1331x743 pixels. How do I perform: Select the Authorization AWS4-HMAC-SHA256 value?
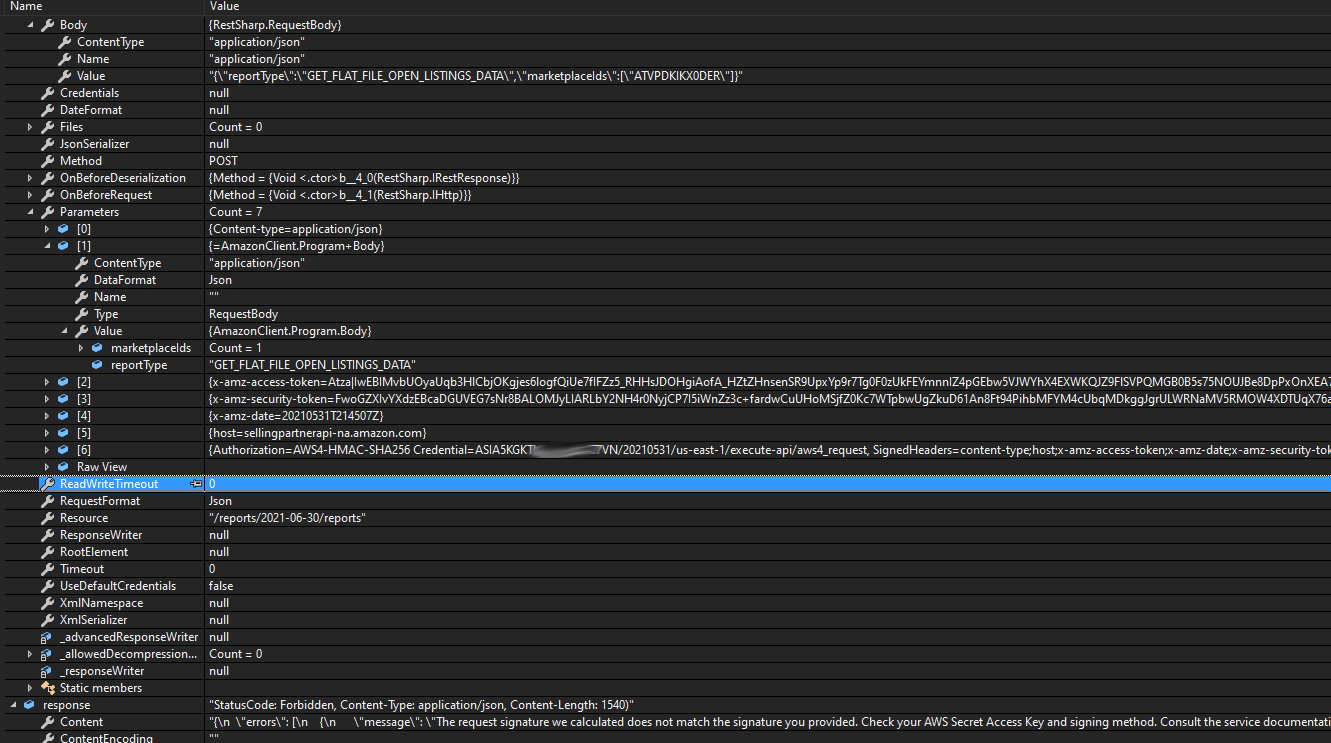coord(769,450)
